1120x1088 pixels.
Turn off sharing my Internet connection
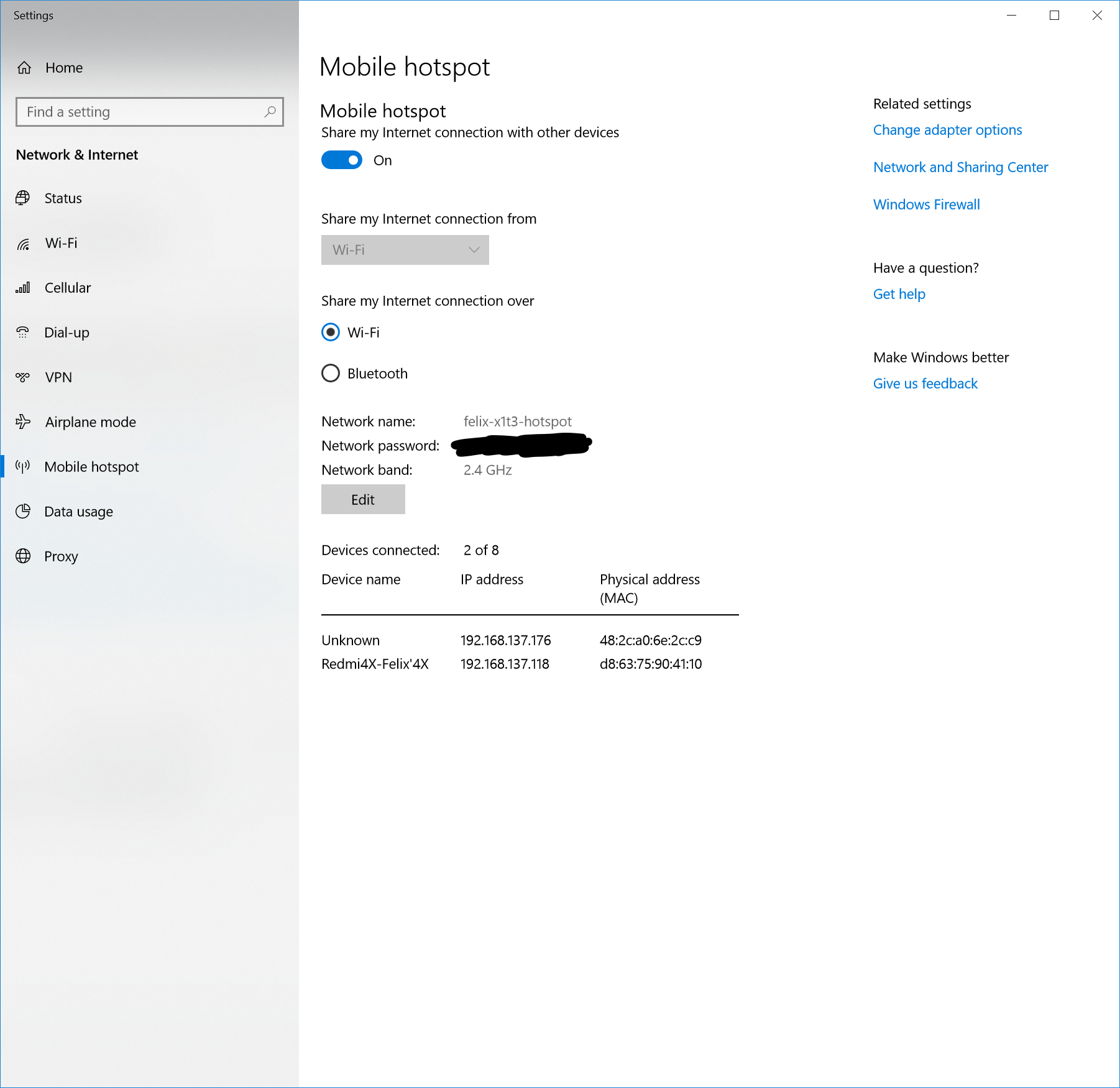coord(341,160)
